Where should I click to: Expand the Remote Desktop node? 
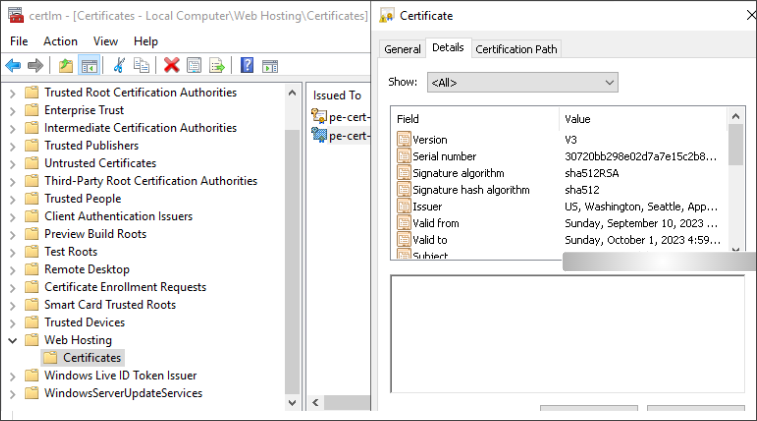[13, 270]
